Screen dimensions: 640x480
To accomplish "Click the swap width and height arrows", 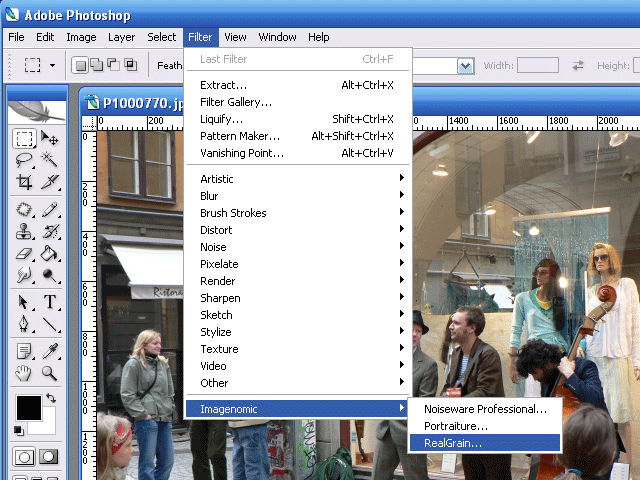I will point(578,65).
